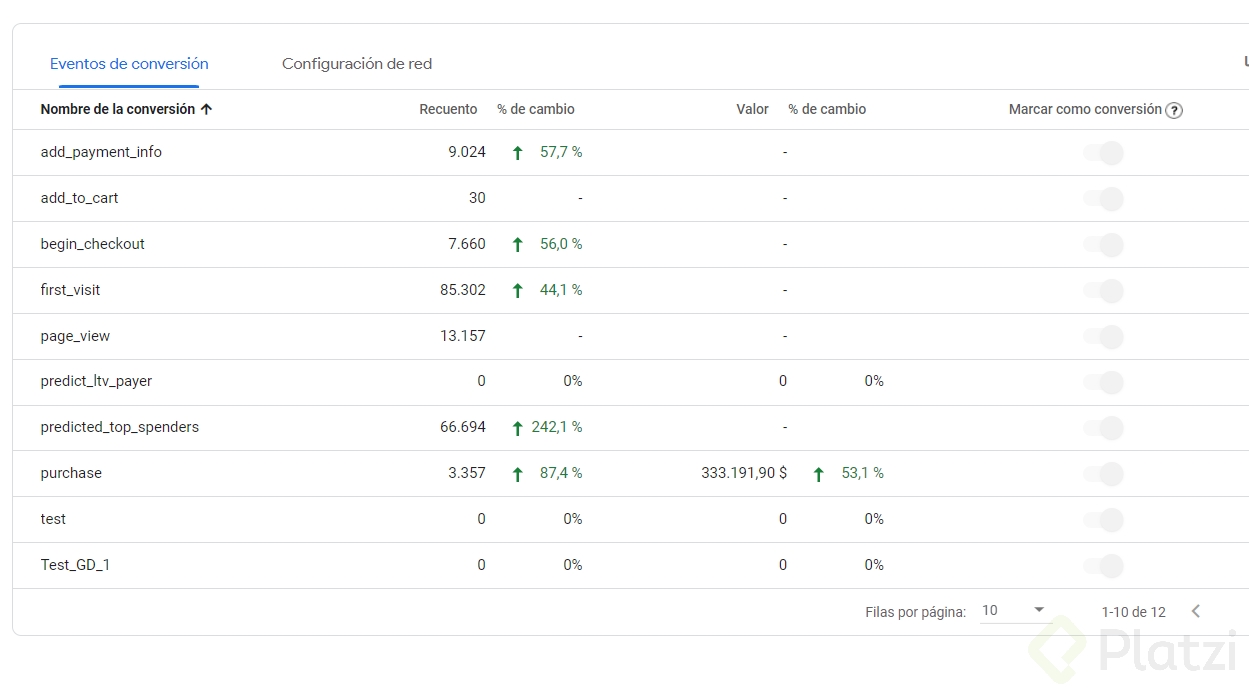The height and width of the screenshot is (691, 1249).
Task: Click green arrow in predicted_top_spenders row
Action: 517,428
